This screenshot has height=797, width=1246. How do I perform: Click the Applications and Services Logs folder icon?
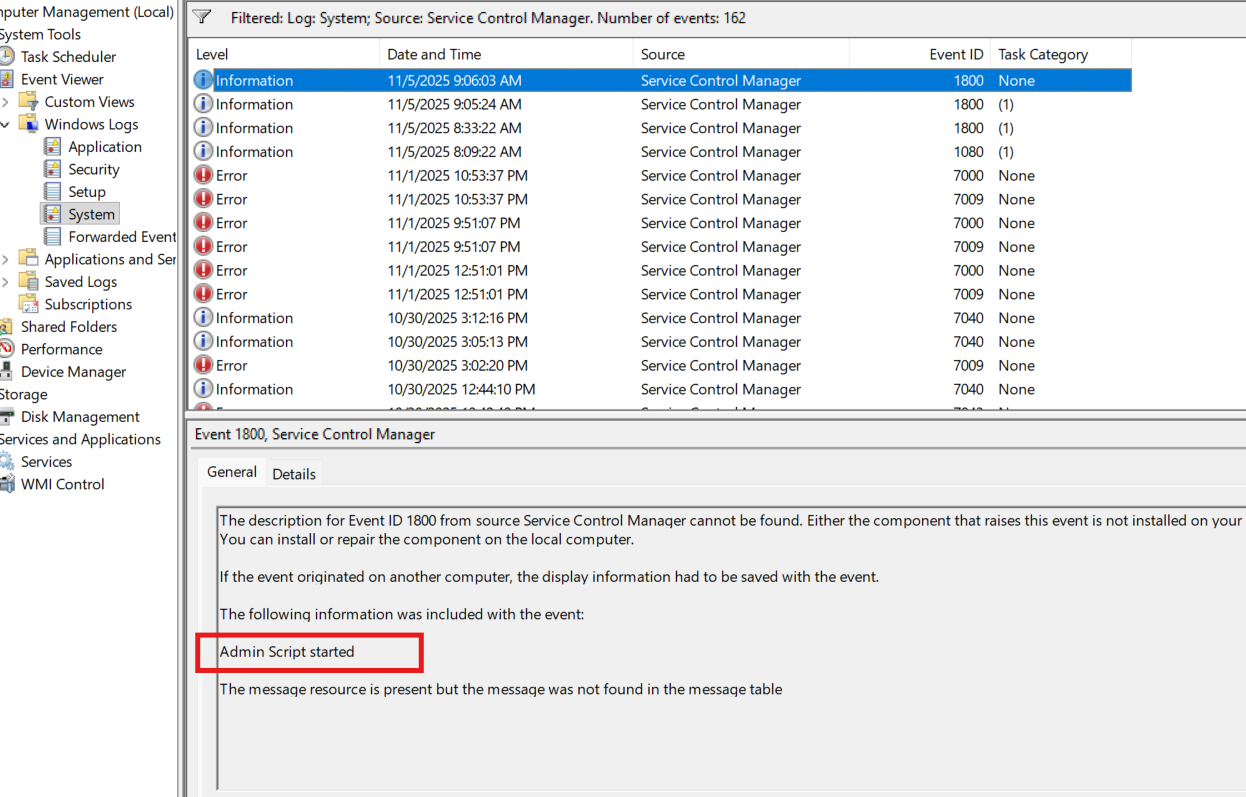29,259
